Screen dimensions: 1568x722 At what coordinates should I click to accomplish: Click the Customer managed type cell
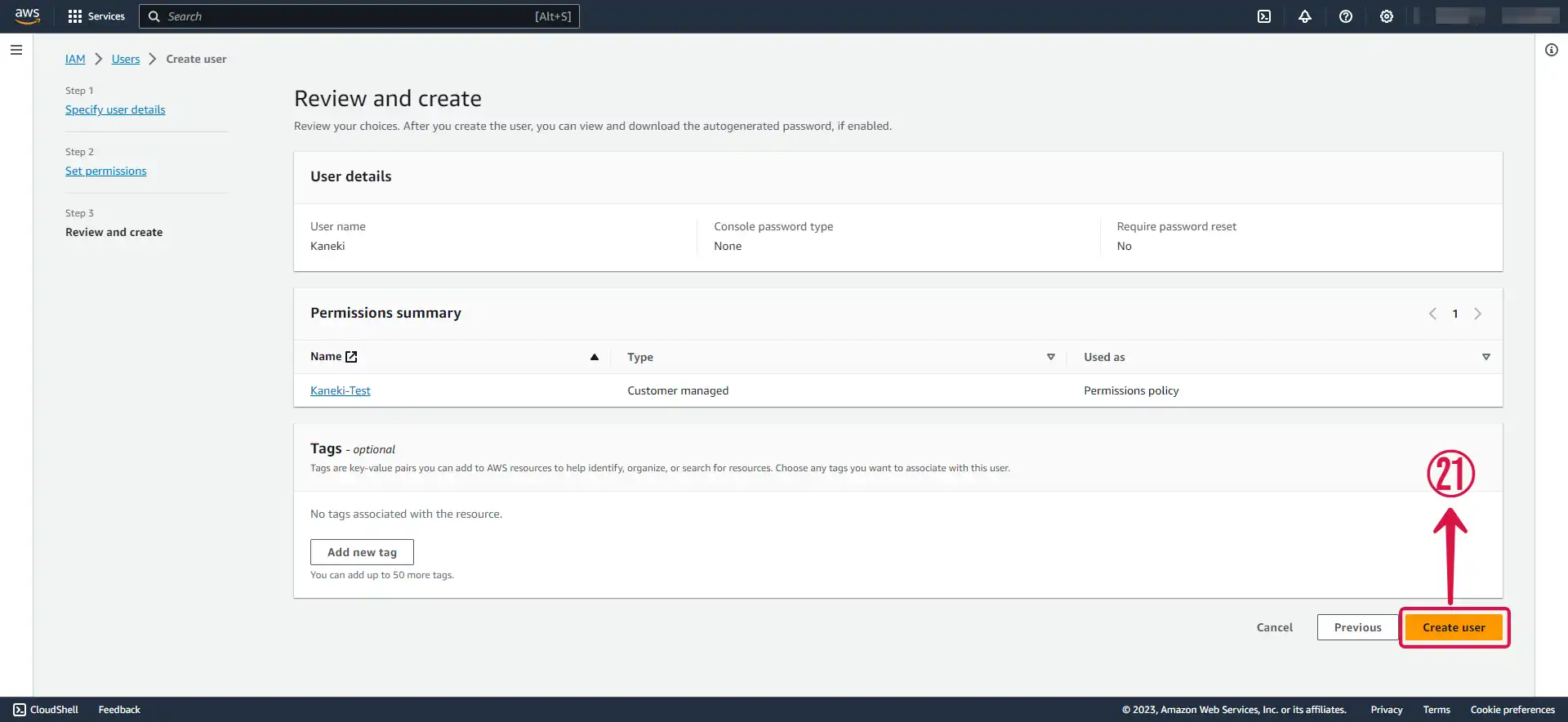pos(678,390)
